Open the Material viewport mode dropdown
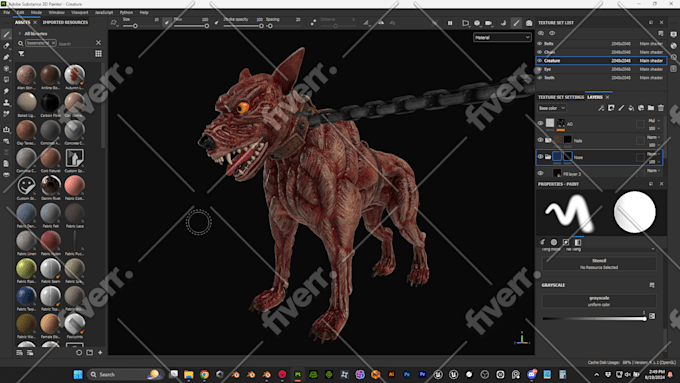 (x=502, y=38)
